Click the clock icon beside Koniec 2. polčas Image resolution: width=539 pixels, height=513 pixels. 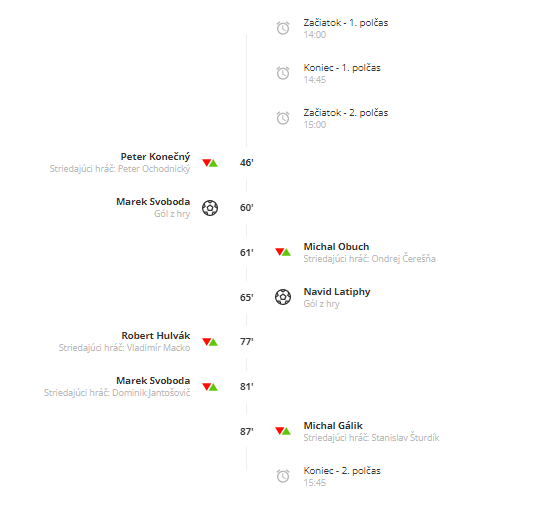(x=283, y=476)
